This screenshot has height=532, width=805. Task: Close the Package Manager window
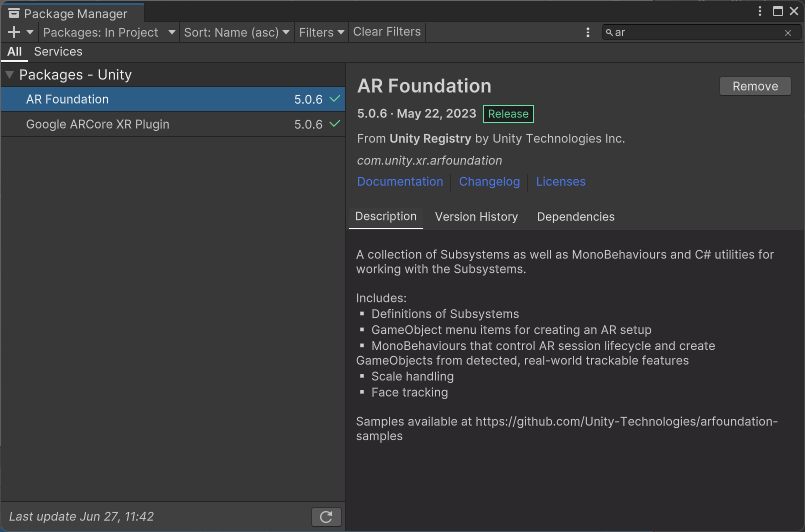794,11
